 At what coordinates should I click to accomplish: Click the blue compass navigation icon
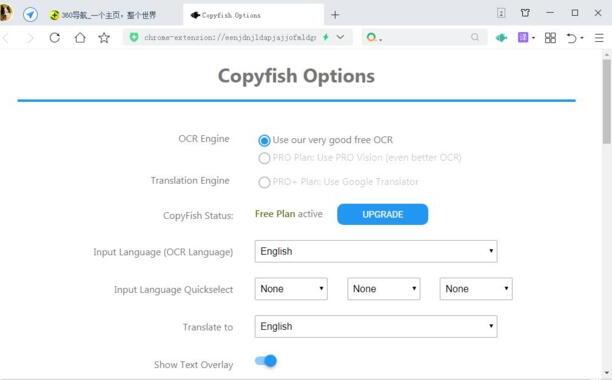click(x=30, y=15)
